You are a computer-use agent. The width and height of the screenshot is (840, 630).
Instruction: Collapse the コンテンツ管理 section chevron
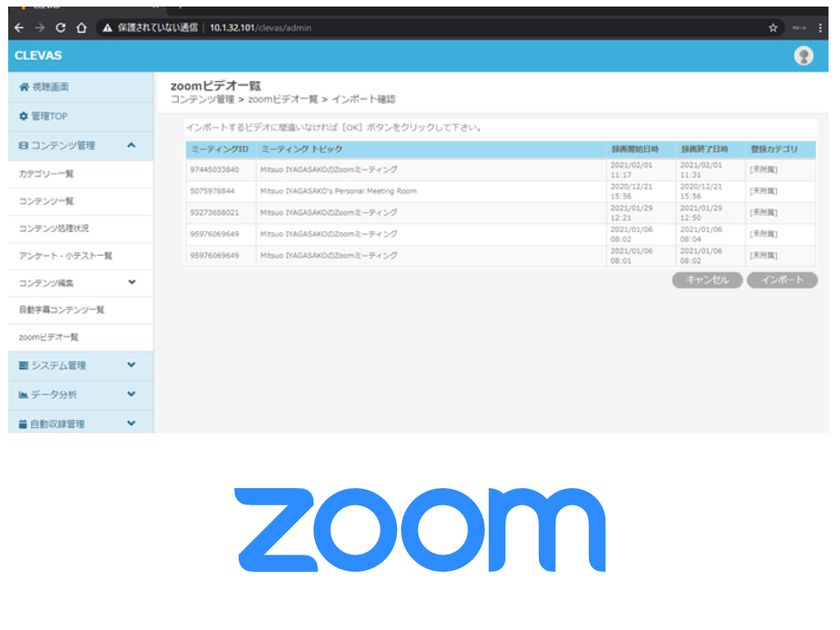tap(131, 145)
